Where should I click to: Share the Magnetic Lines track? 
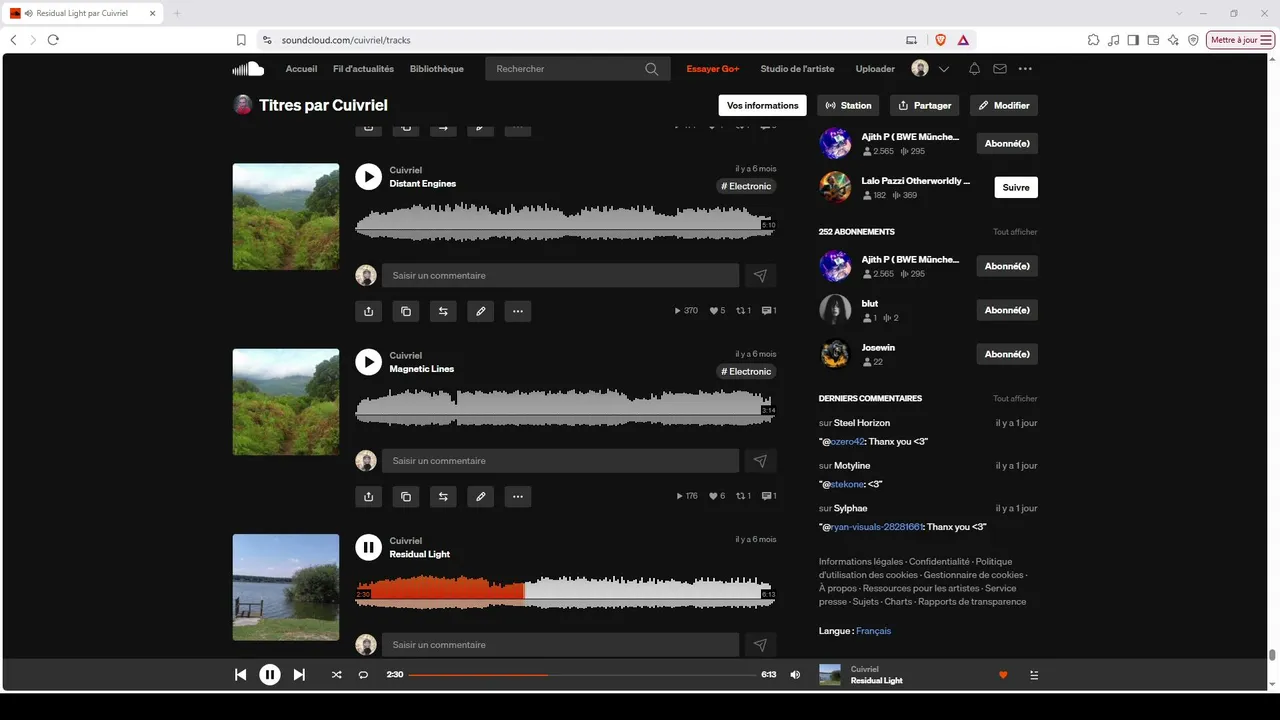point(368,496)
